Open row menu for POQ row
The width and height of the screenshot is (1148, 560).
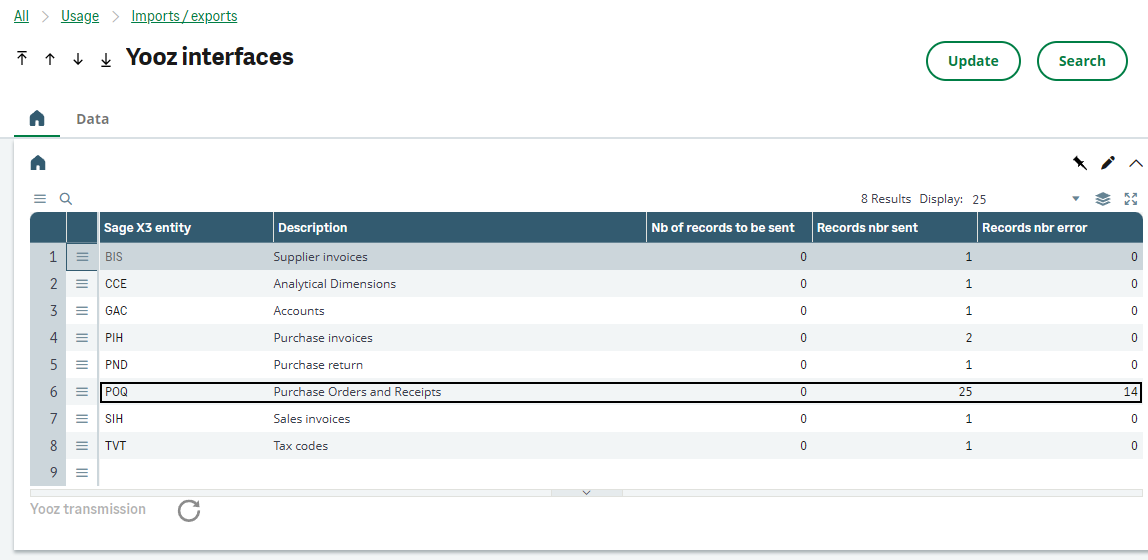pos(82,392)
